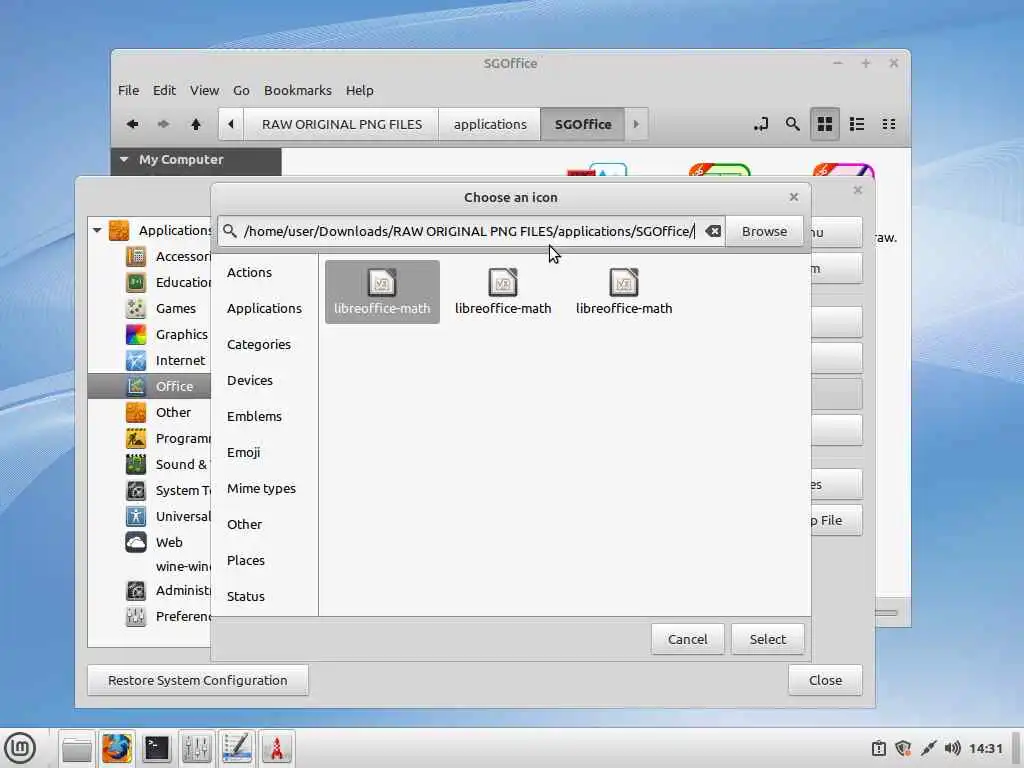Select Office category in menu editor
This screenshot has height=768, width=1024.
click(x=150, y=386)
